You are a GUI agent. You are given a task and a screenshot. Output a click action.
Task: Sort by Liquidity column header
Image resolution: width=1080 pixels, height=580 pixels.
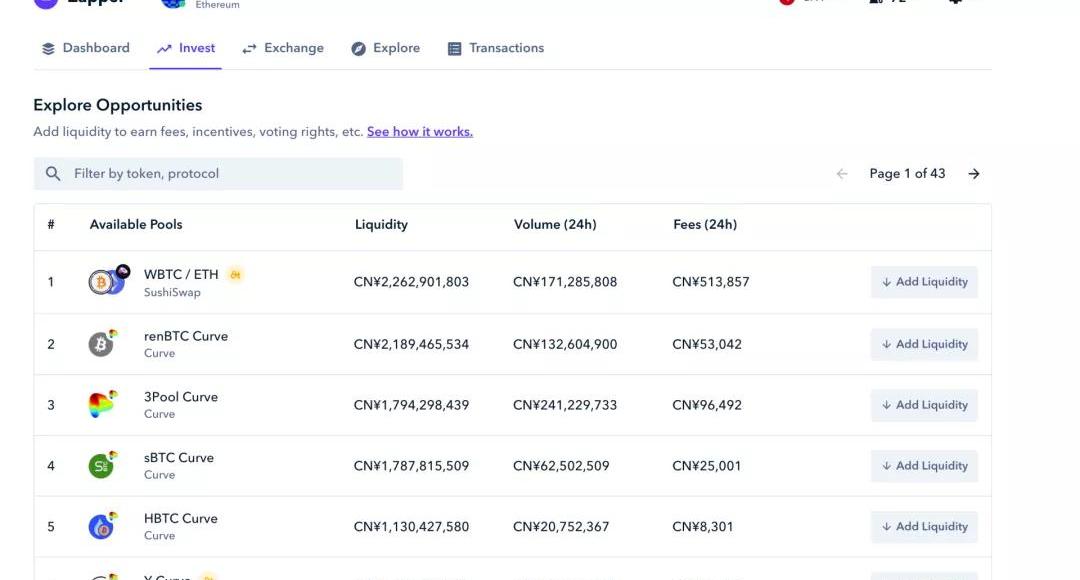click(x=381, y=225)
